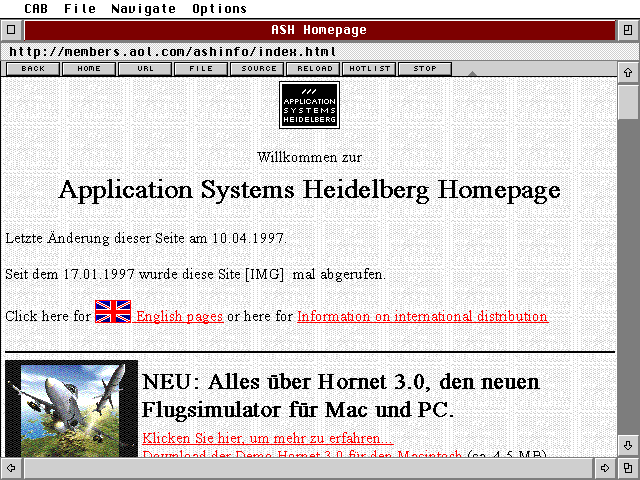Open the HOTLIST toolbar button
The width and height of the screenshot is (640, 480).
pyautogui.click(x=369, y=69)
